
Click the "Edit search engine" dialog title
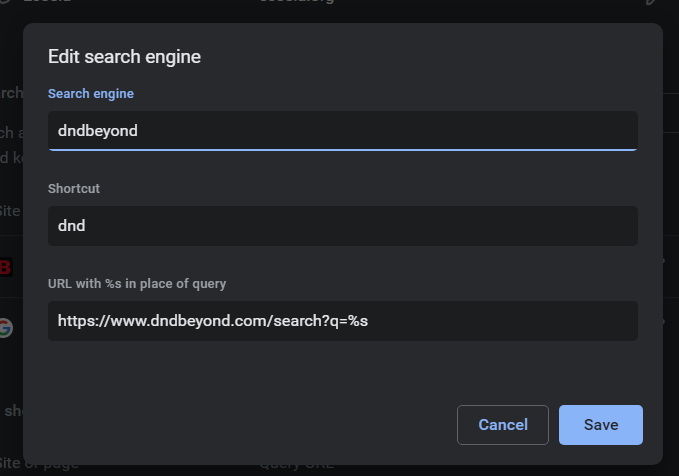click(x=124, y=57)
